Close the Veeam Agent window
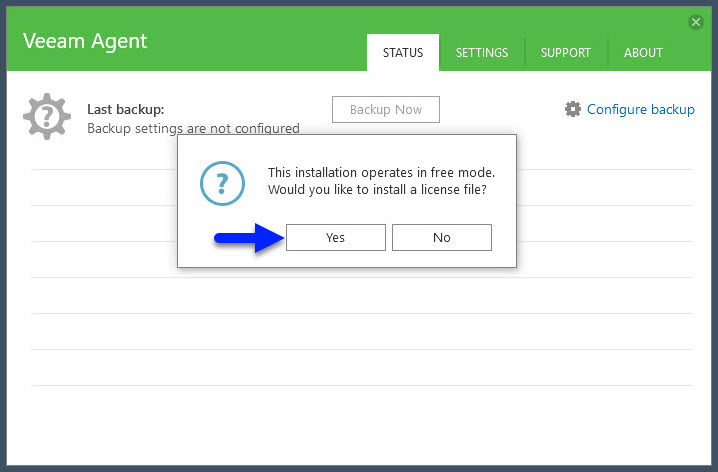Screen dimensions: 718x472 [696, 22]
